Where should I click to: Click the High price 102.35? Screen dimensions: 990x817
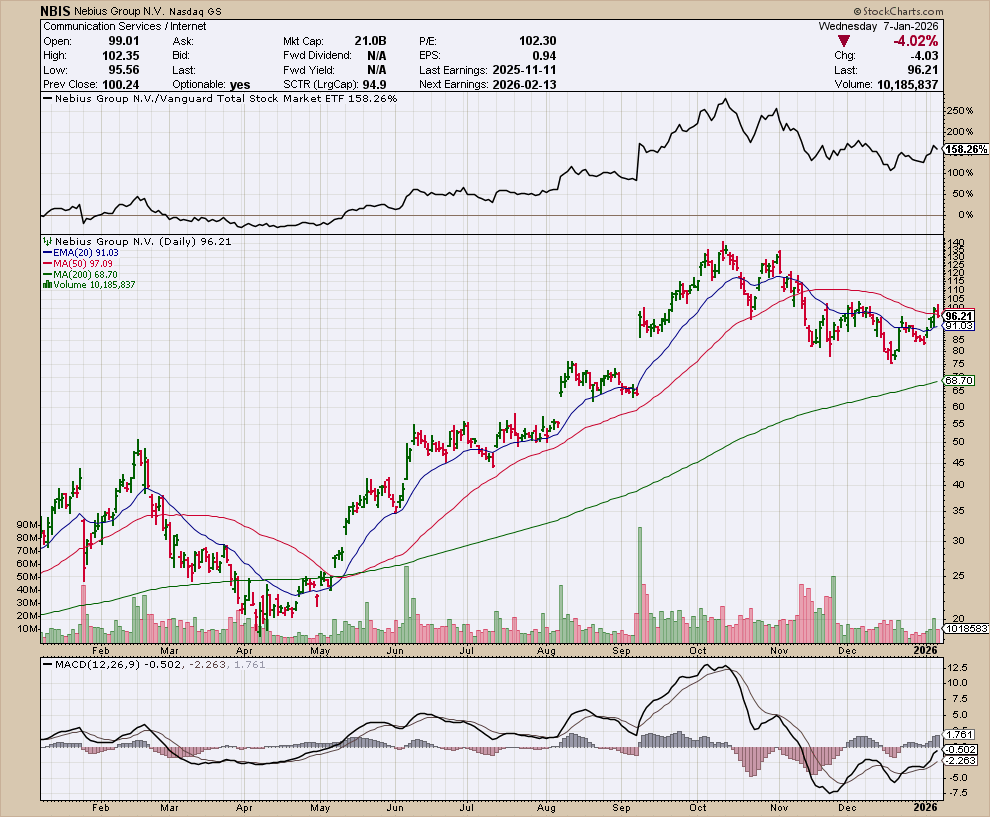(121, 56)
